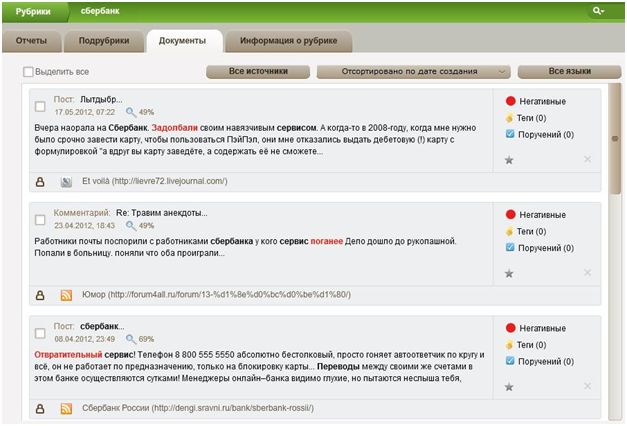
Task: Click red word Отвратительный in third post
Action: (68, 355)
